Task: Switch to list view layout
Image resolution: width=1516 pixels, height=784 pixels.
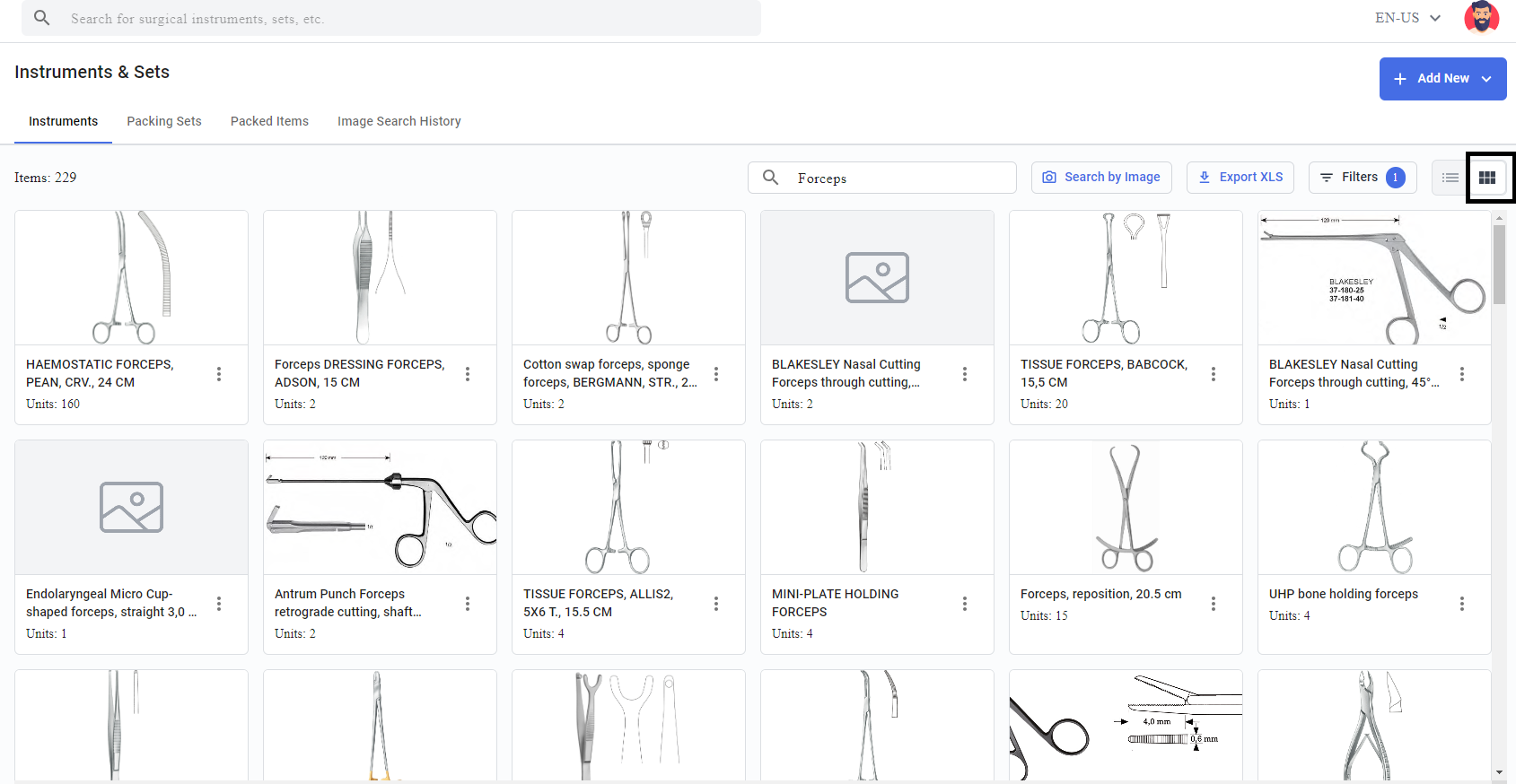Action: coord(1450,178)
